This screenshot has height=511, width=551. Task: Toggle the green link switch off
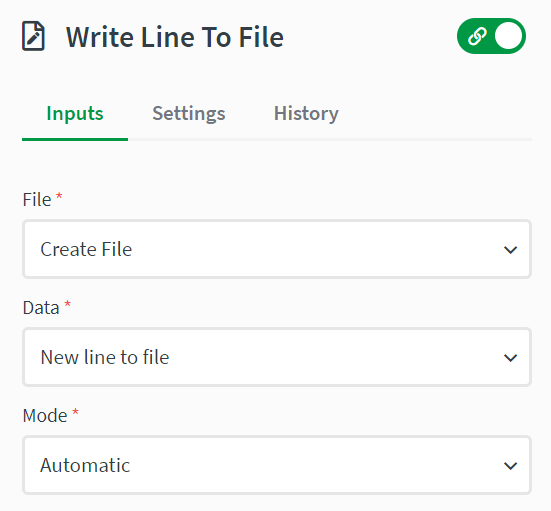click(491, 36)
